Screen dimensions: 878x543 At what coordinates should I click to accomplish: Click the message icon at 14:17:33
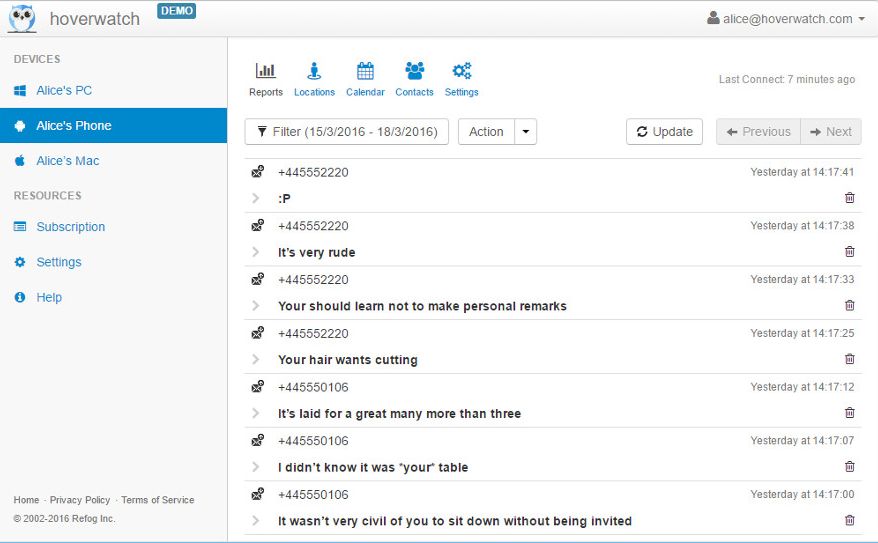[258, 279]
